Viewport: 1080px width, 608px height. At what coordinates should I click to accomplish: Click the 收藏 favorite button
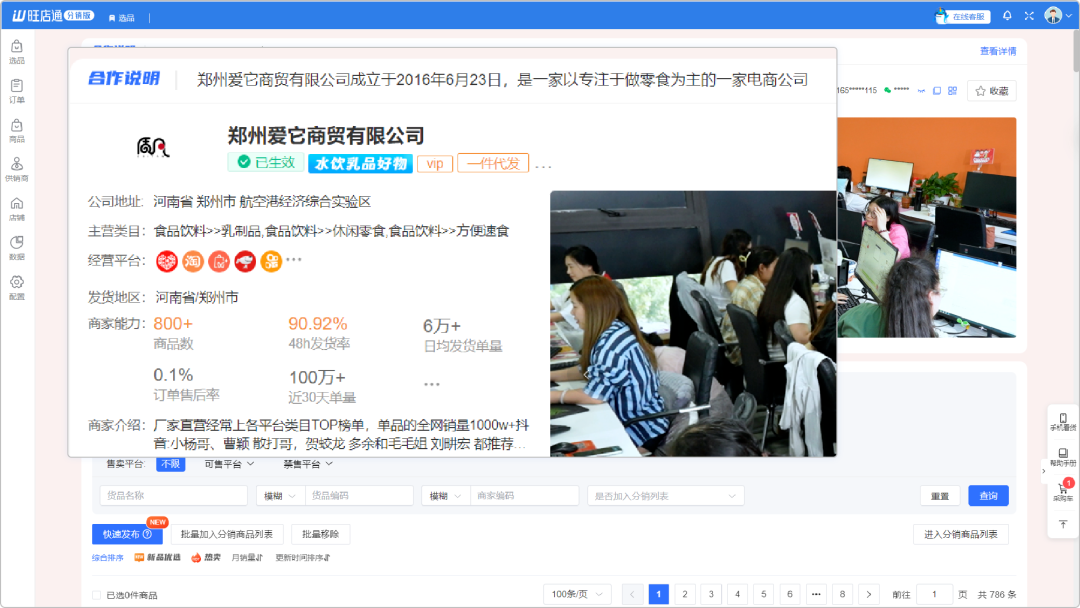992,91
